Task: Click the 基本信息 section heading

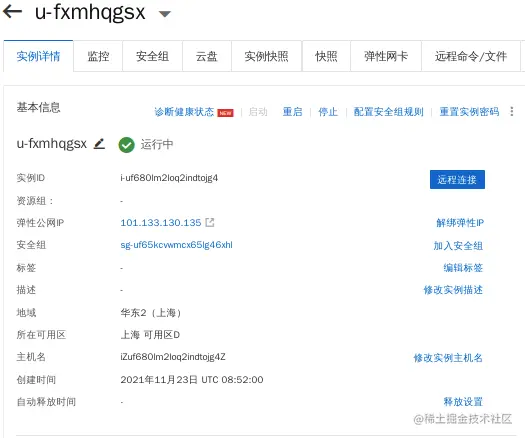Action: [39, 107]
